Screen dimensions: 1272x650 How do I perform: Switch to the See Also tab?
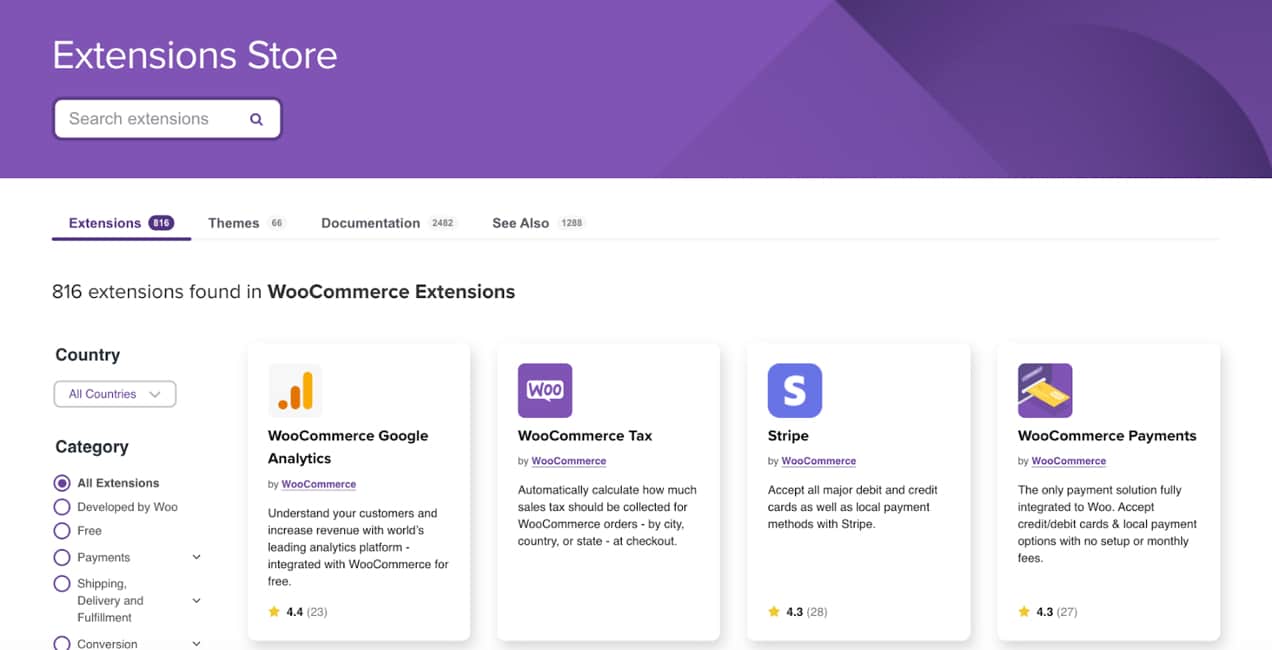539,223
